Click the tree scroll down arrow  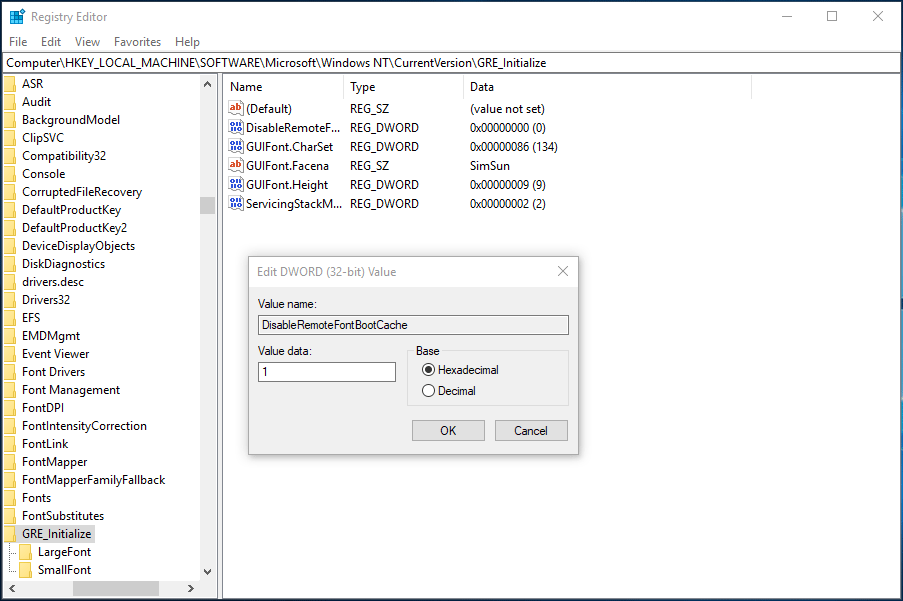click(207, 572)
